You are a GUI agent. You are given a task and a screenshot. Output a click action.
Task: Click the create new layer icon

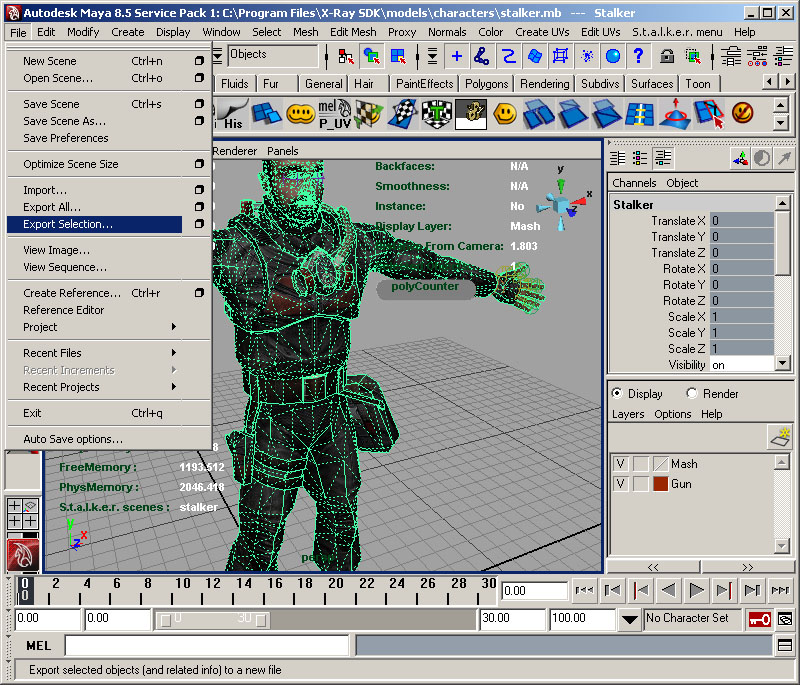point(780,437)
